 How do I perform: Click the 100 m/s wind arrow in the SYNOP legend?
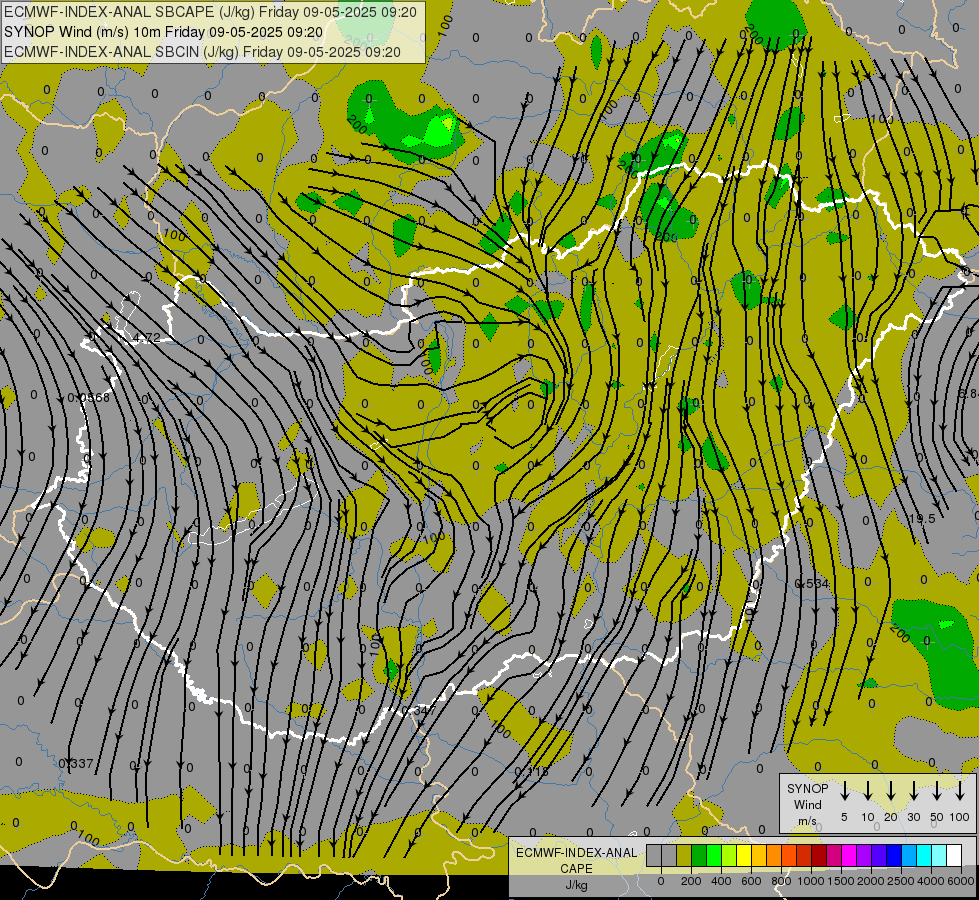tap(960, 791)
